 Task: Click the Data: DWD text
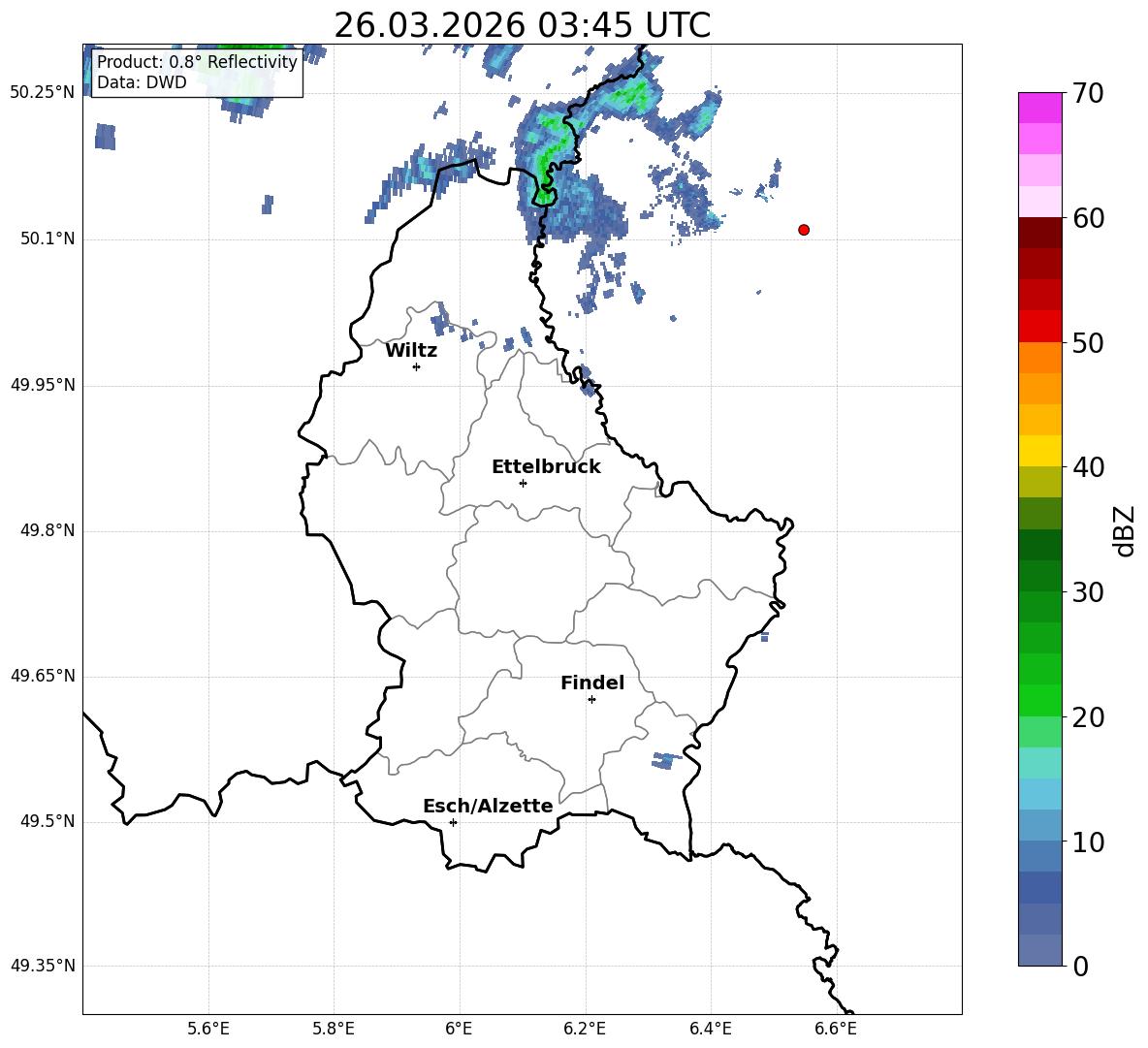point(142,82)
